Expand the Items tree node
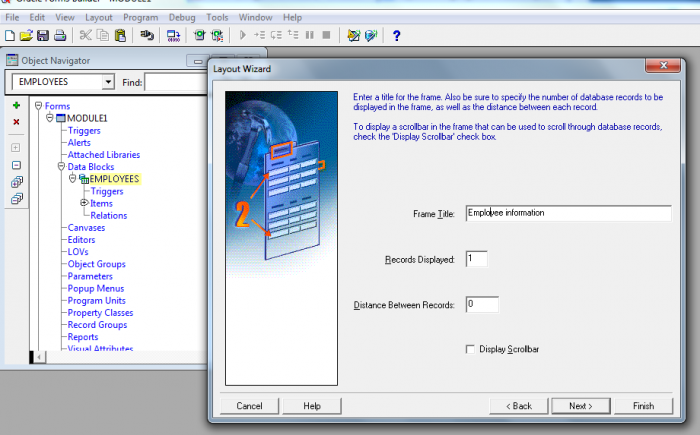This screenshot has width=700, height=435. click(x=84, y=203)
